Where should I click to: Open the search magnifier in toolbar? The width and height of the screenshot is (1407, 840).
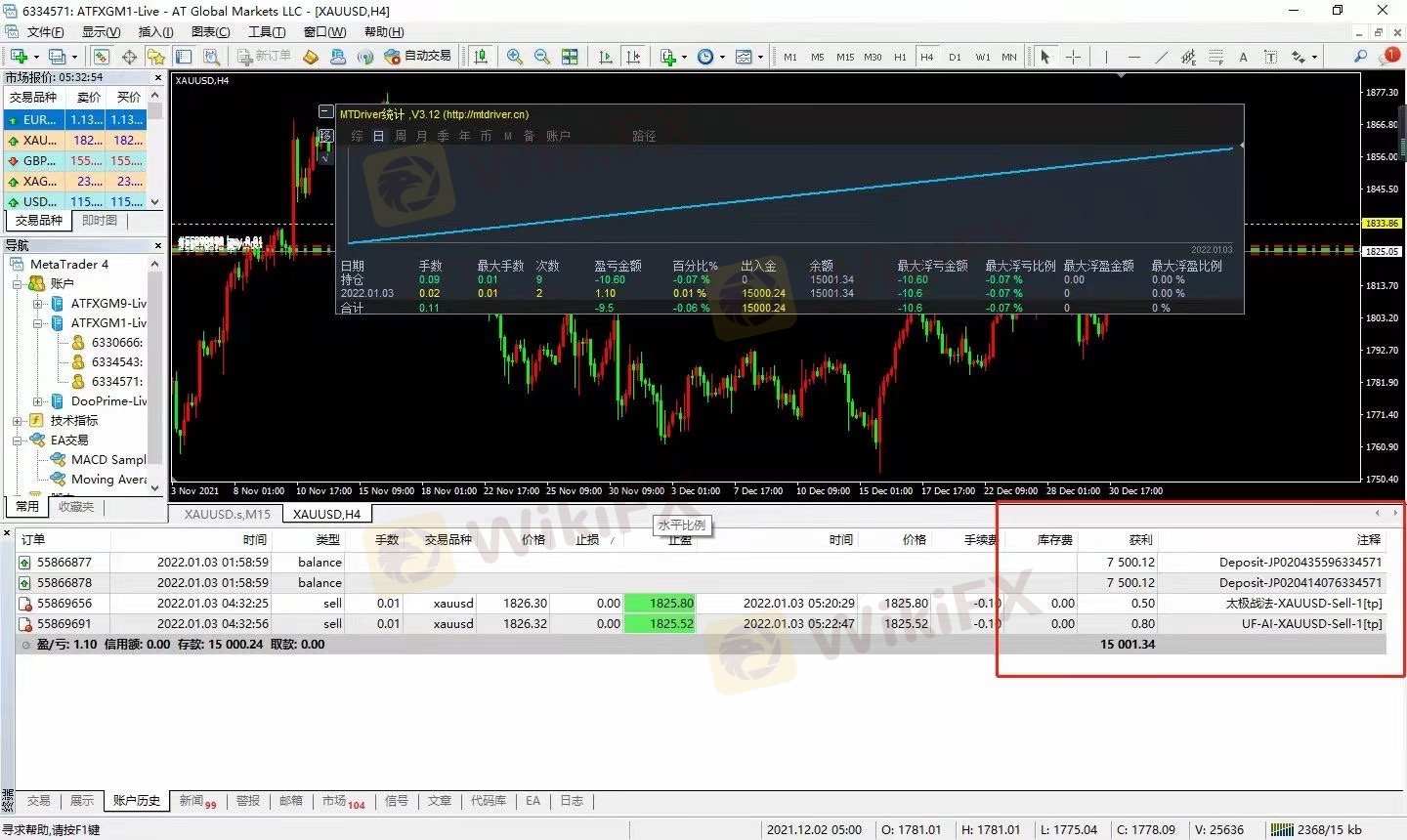(x=1359, y=57)
